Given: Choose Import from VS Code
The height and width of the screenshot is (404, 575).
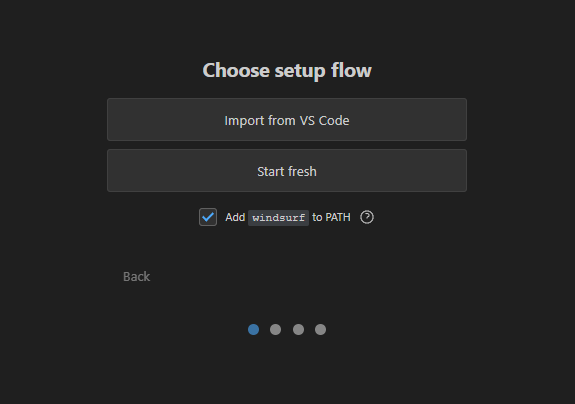Looking at the screenshot, I should (287, 120).
